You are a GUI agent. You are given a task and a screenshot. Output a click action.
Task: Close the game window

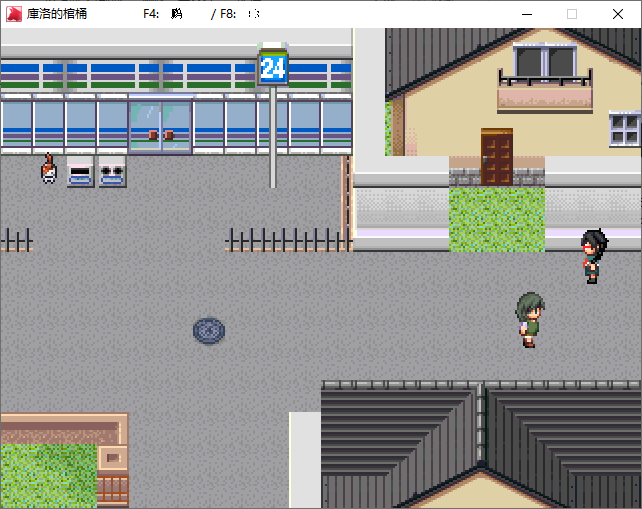[618, 14]
